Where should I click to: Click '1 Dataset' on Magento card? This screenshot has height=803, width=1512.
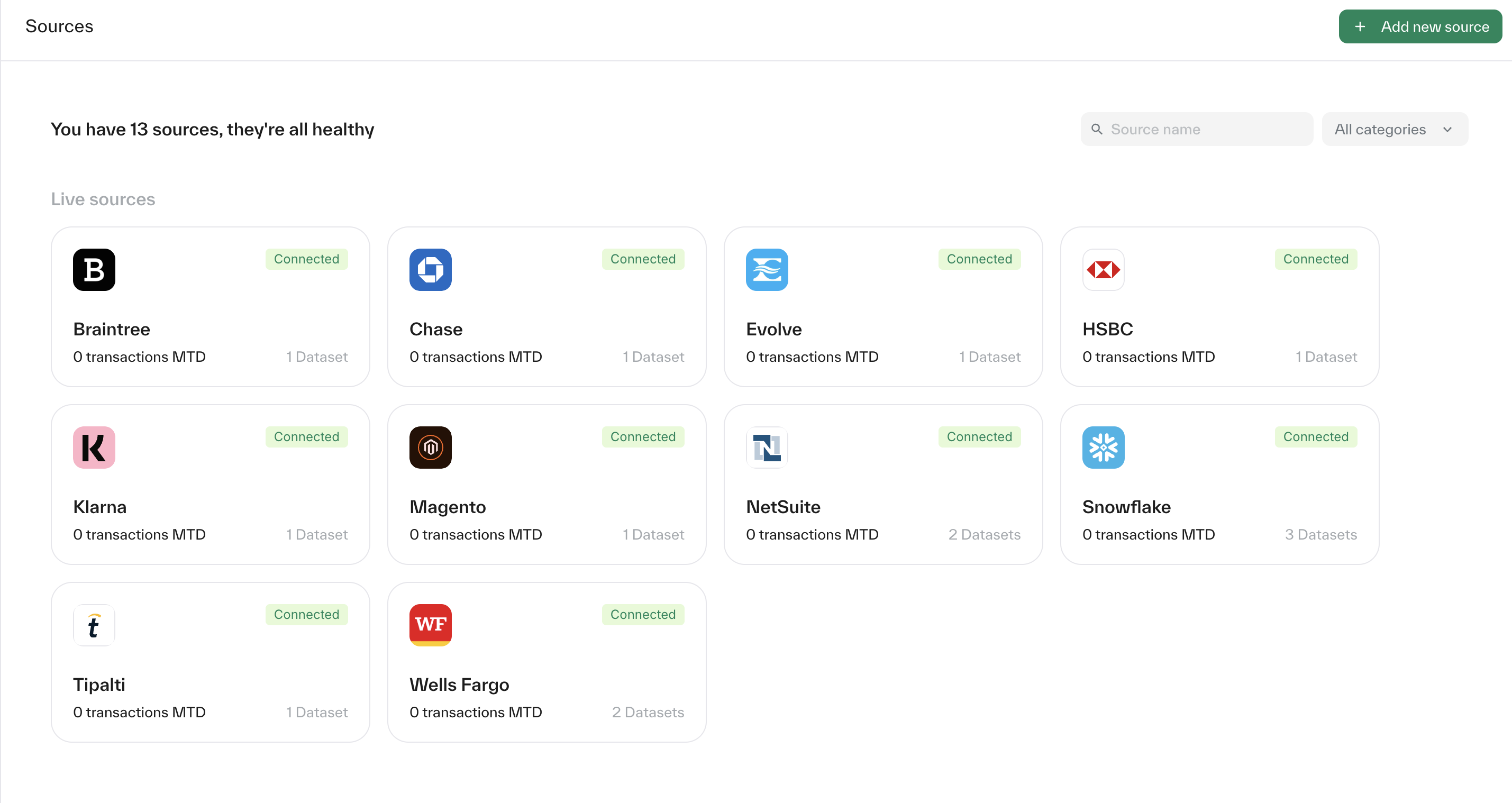653,535
